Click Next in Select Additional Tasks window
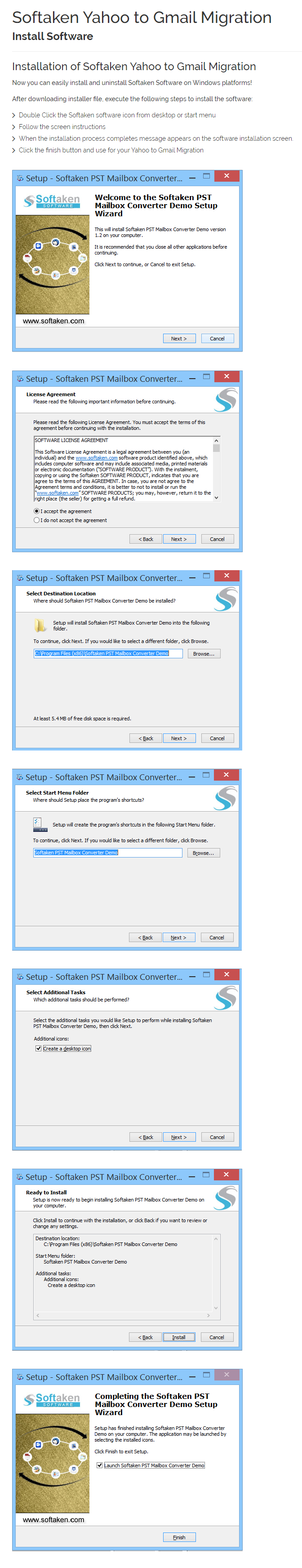This screenshot has height=1568, width=302. point(179,1137)
